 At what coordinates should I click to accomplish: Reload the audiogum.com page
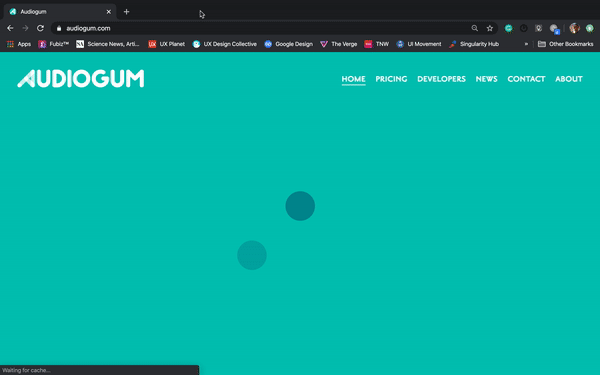pyautogui.click(x=40, y=28)
